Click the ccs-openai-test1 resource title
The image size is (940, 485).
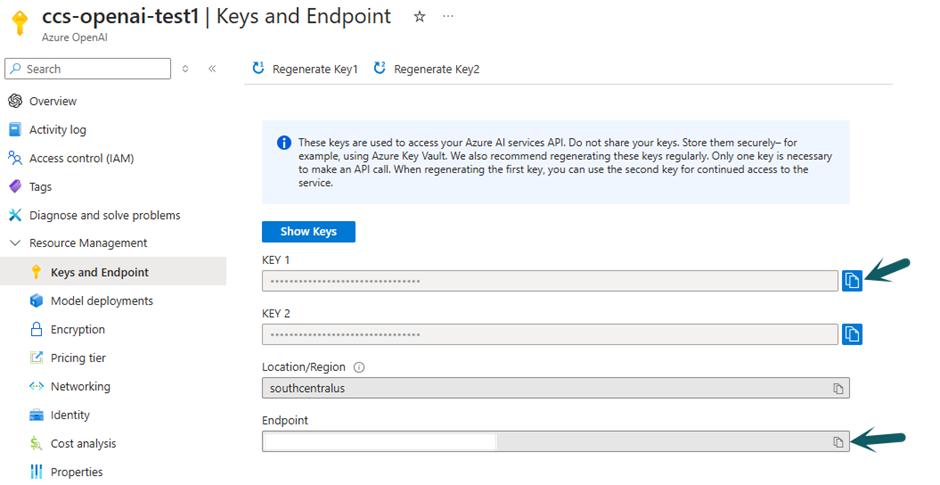click(x=120, y=16)
